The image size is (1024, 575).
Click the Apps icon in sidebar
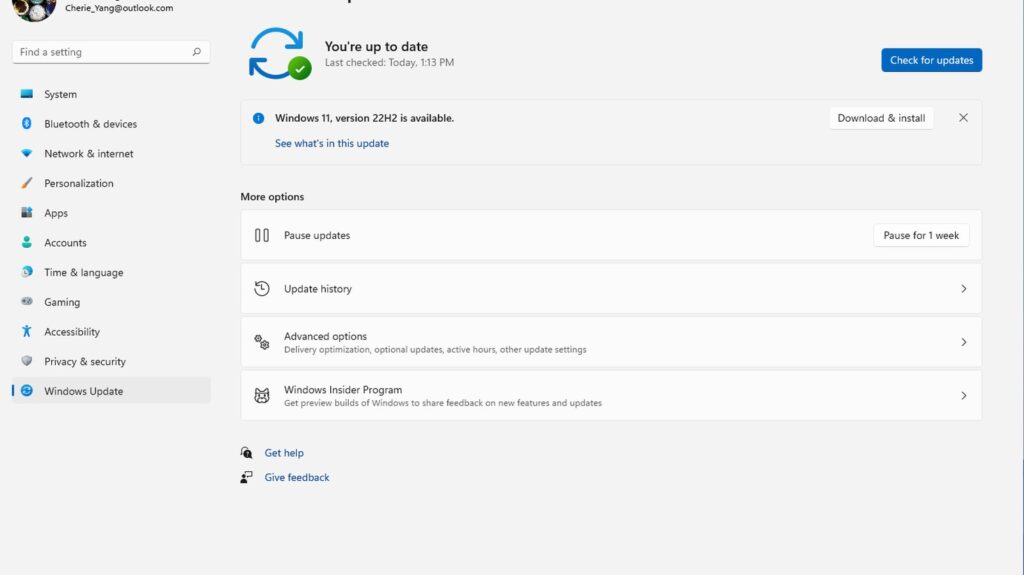tap(27, 212)
